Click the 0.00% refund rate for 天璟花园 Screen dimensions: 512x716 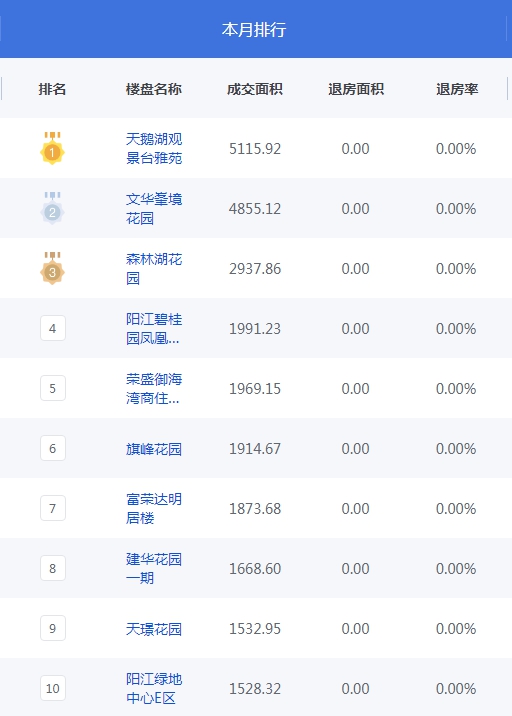[456, 629]
